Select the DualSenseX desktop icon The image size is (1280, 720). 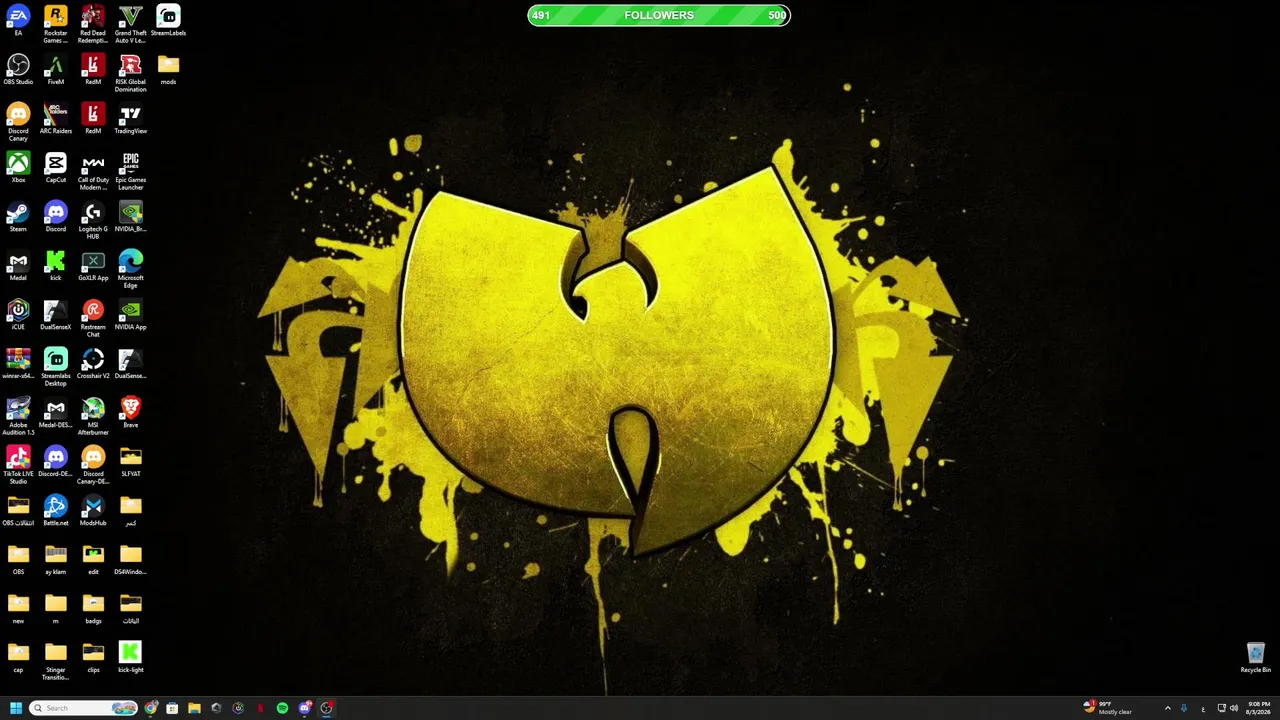(56, 315)
